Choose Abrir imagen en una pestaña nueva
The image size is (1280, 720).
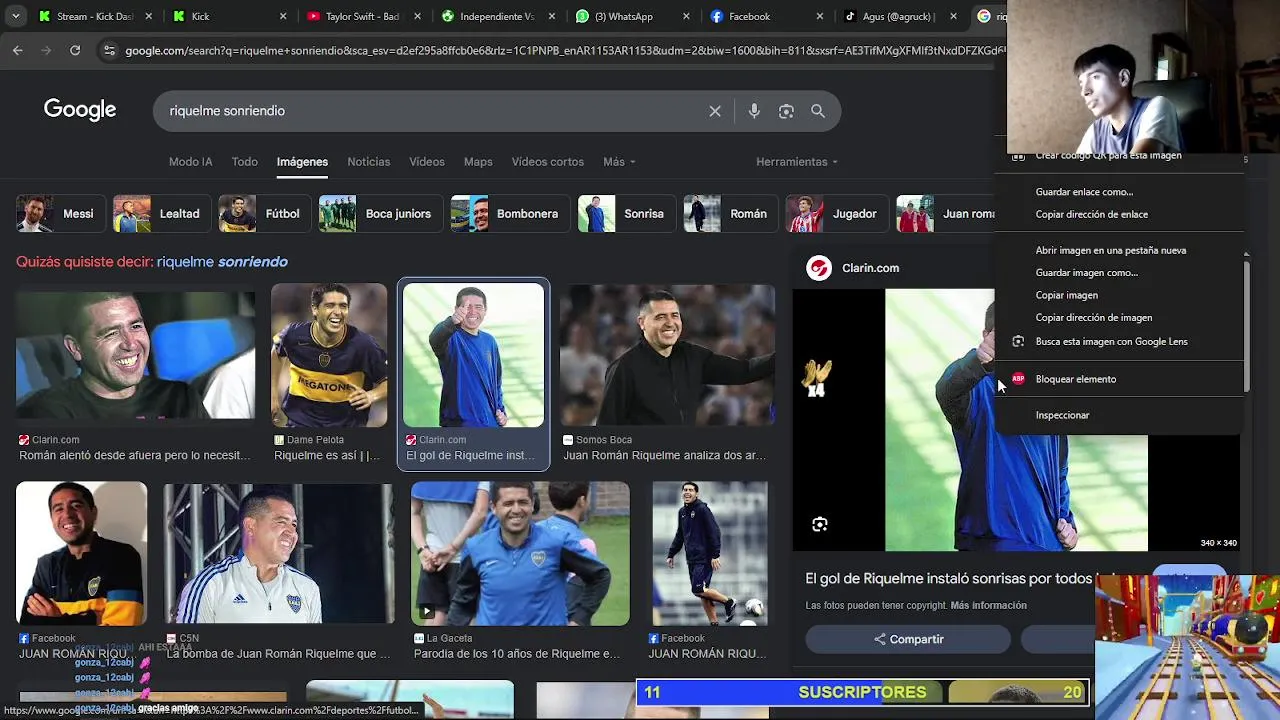click(x=1110, y=250)
